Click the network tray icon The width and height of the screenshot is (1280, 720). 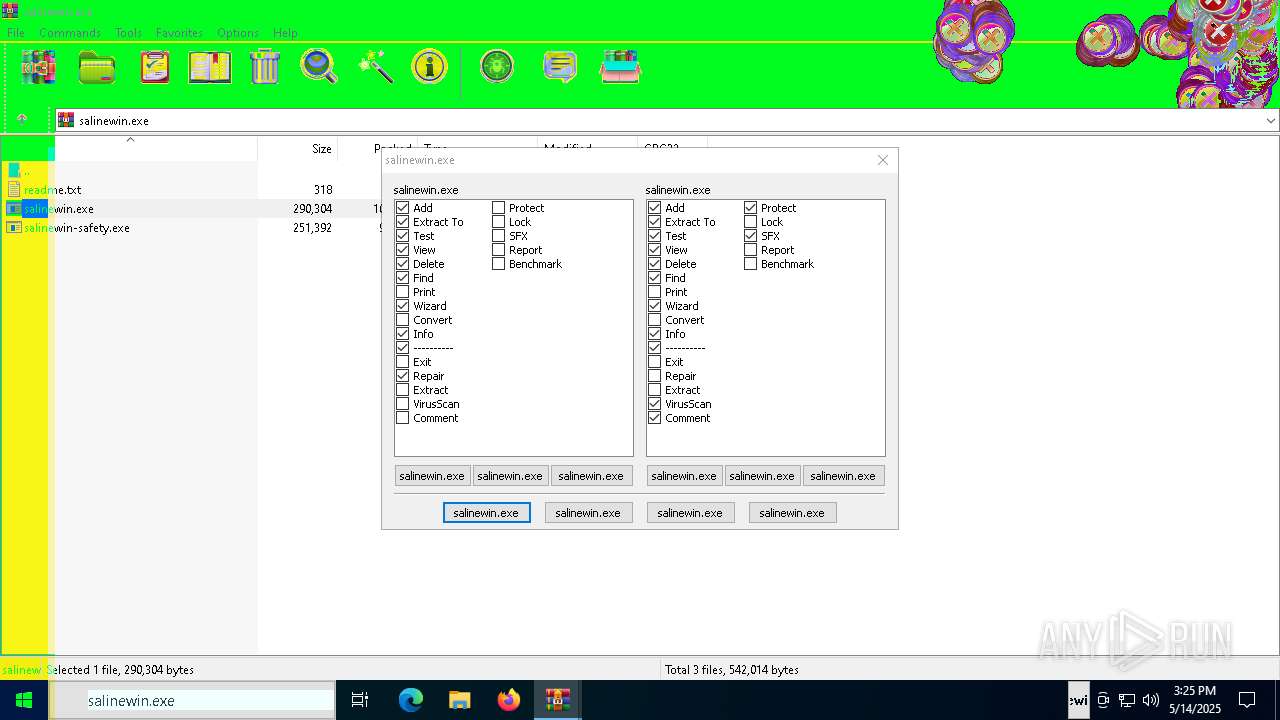[1127, 700]
